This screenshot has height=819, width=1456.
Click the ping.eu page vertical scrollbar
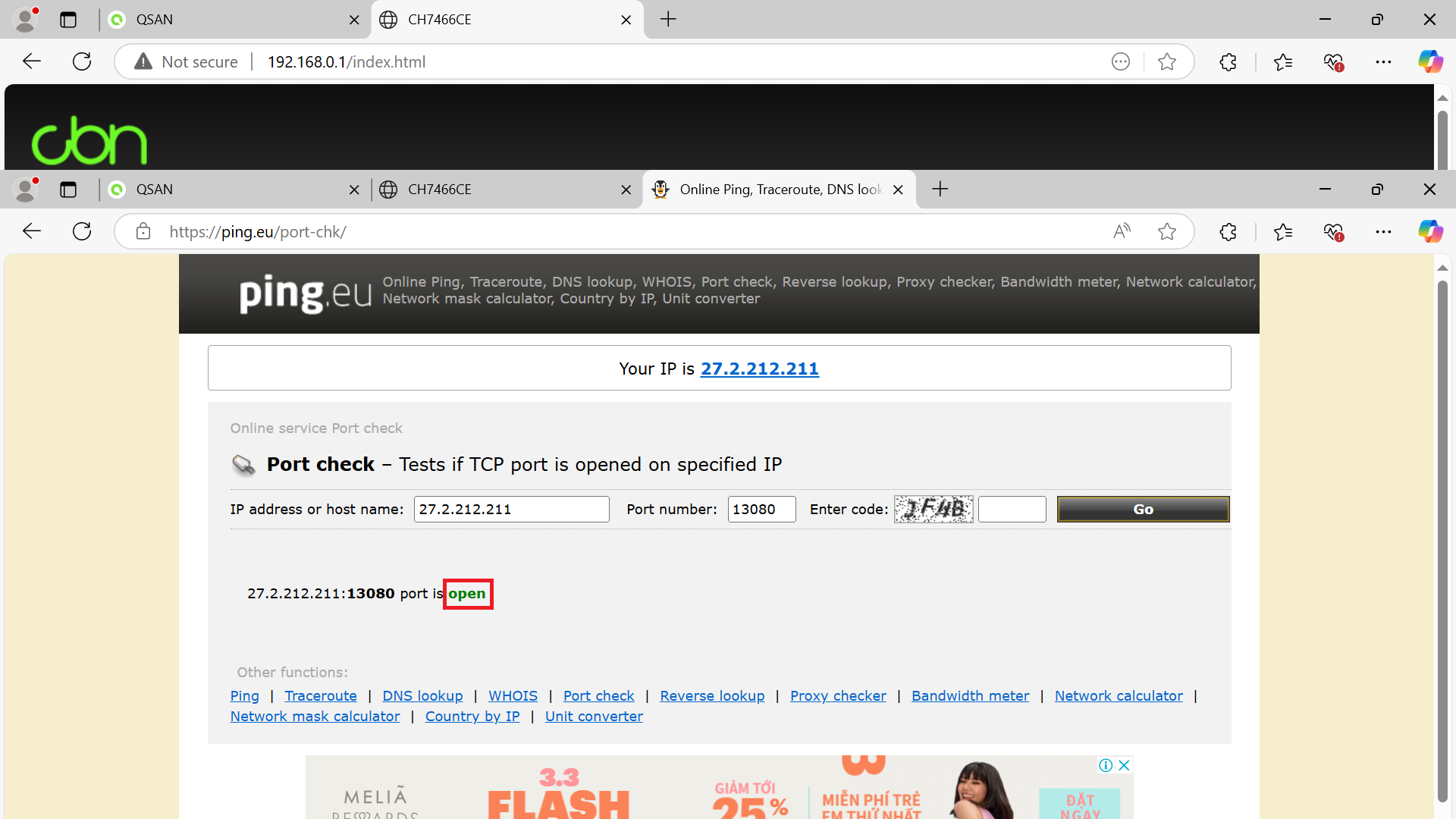click(1442, 531)
